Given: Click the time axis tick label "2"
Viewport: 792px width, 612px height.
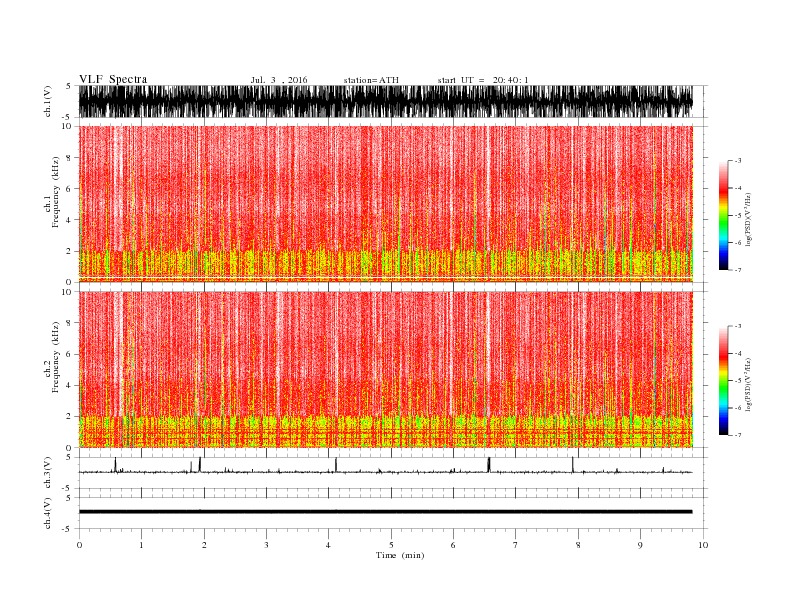Looking at the screenshot, I should tap(204, 545).
